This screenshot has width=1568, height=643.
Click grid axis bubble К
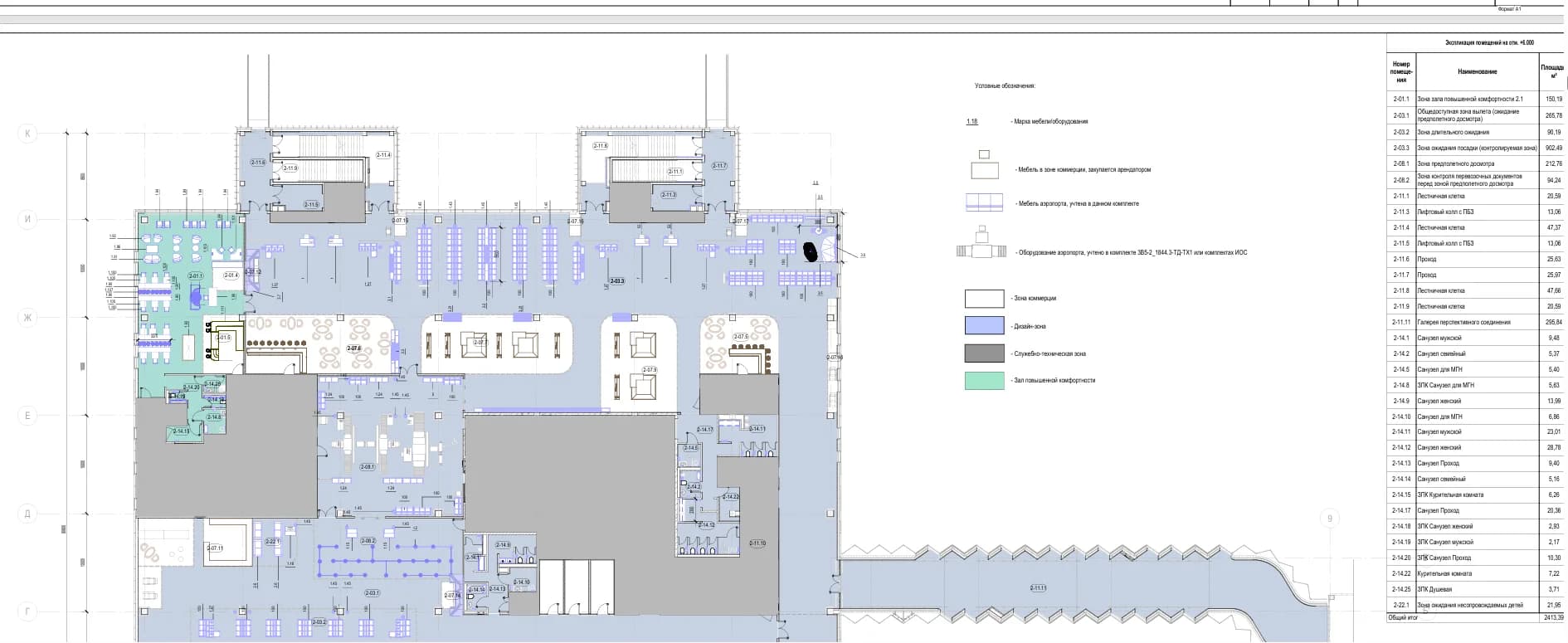tap(27, 133)
